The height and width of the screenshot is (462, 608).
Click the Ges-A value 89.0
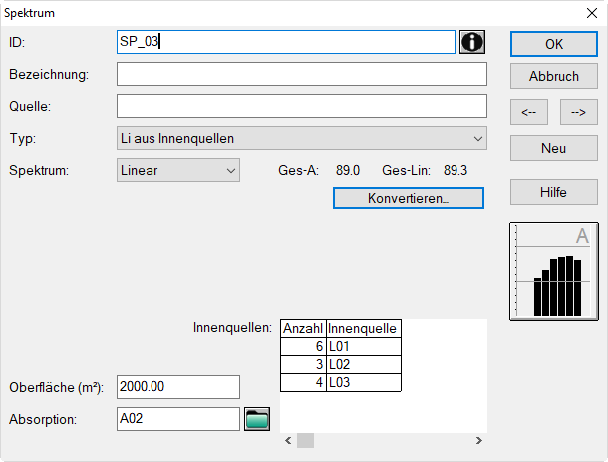[348, 170]
